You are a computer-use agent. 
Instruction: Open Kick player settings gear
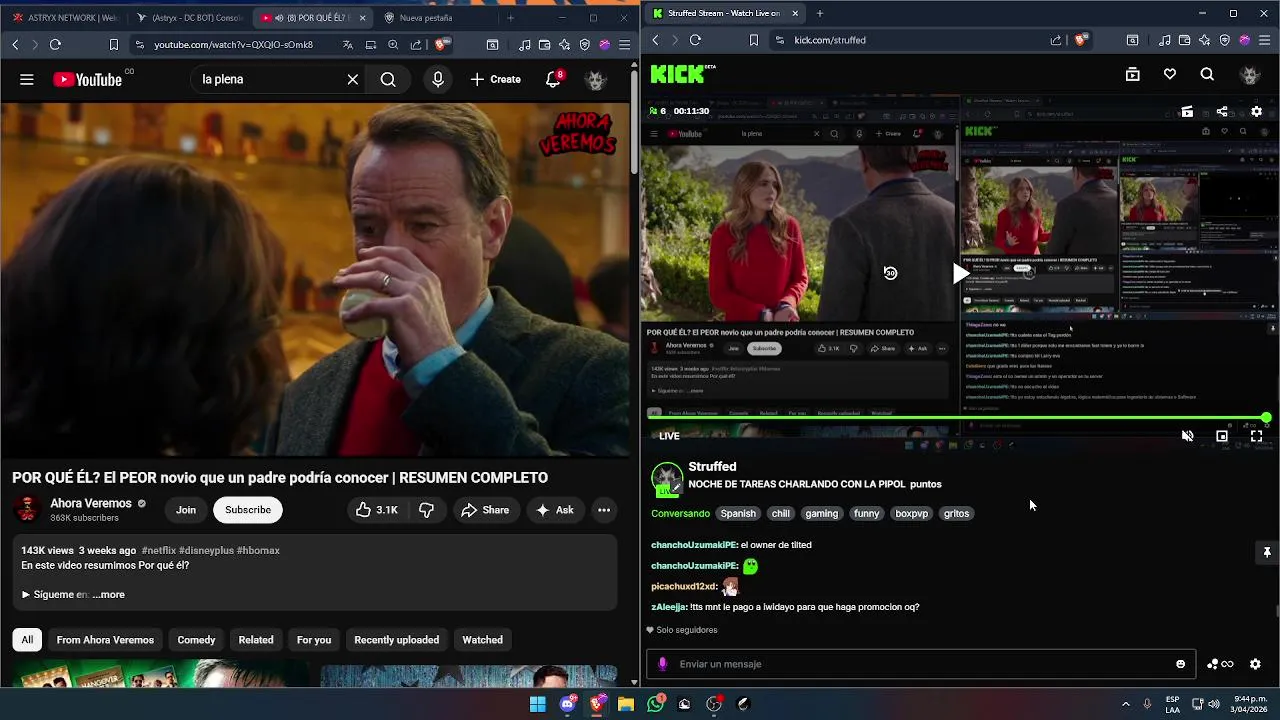1257,111
